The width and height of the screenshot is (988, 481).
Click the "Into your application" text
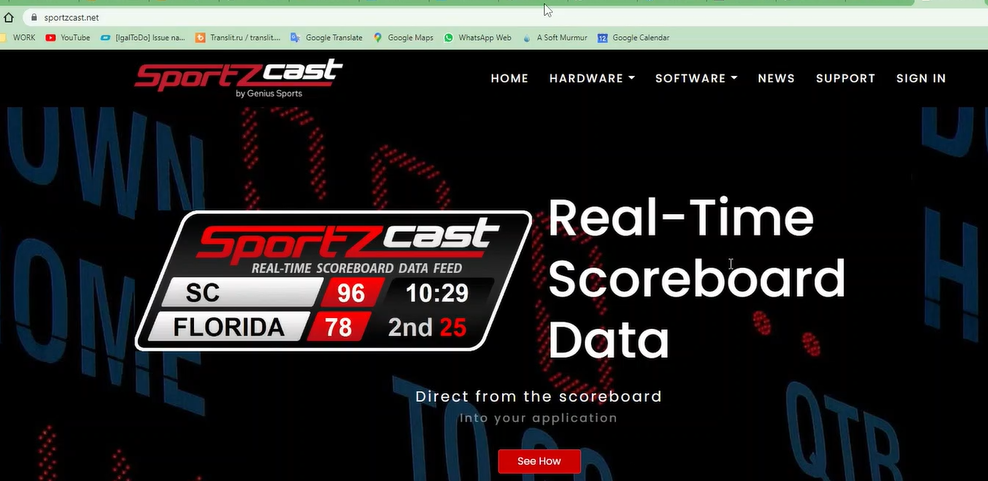(x=538, y=418)
